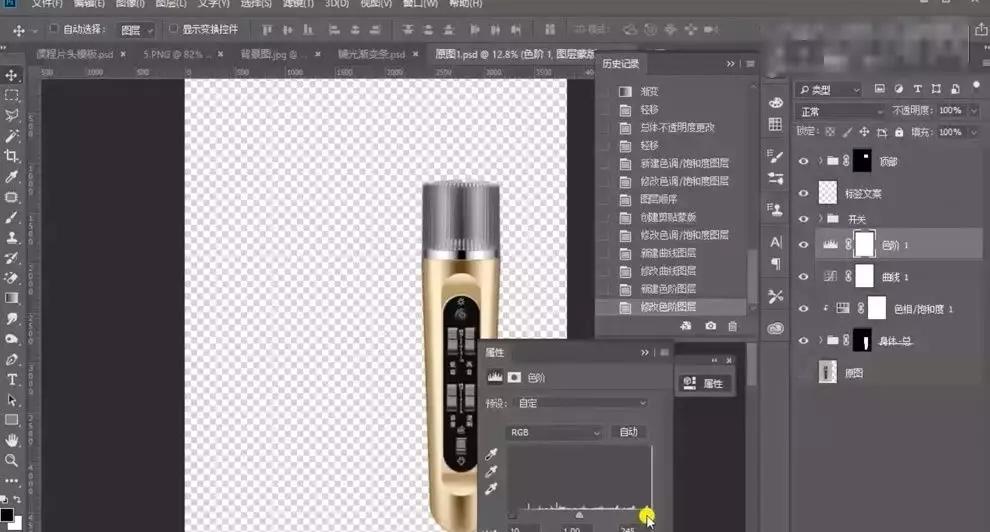990x532 pixels.
Task: Click the 自动 levels button
Action: click(629, 432)
